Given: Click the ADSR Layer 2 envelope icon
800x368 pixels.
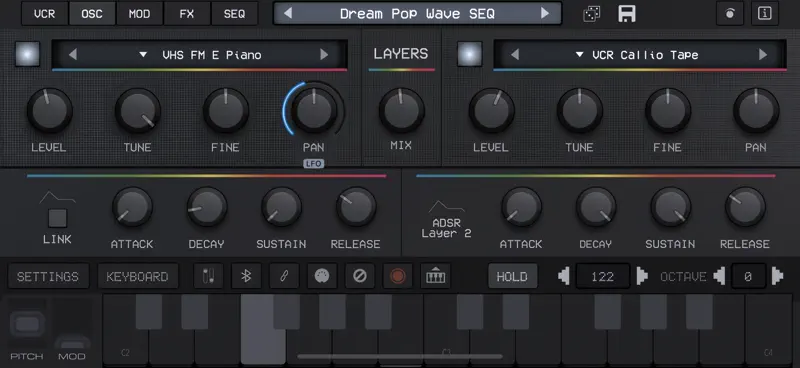Looking at the screenshot, I should pyautogui.click(x=446, y=207).
